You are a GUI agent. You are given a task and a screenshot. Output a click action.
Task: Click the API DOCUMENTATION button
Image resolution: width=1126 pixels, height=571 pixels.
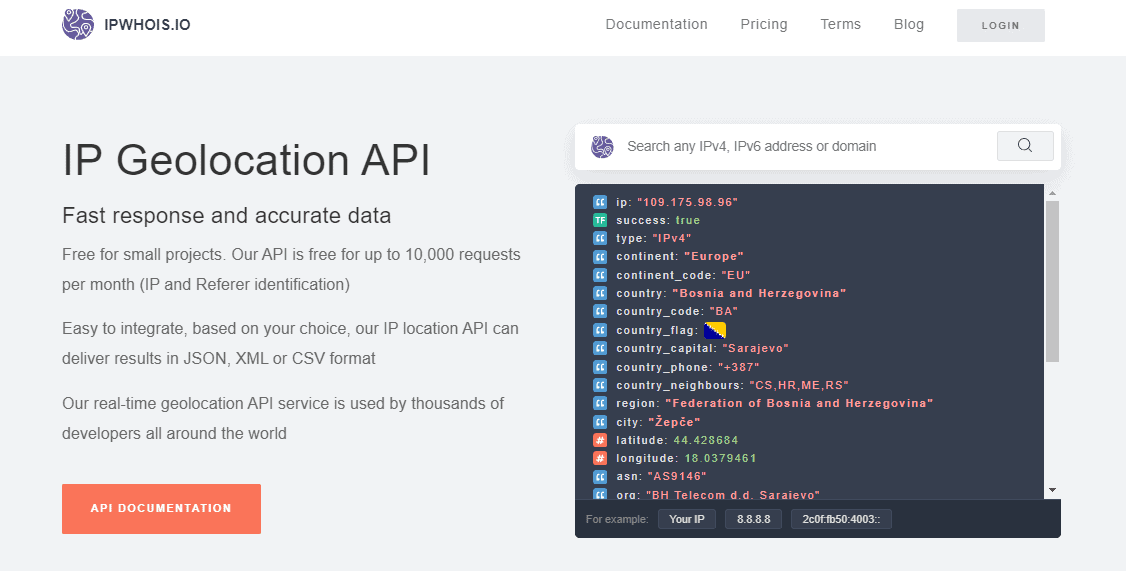click(161, 509)
